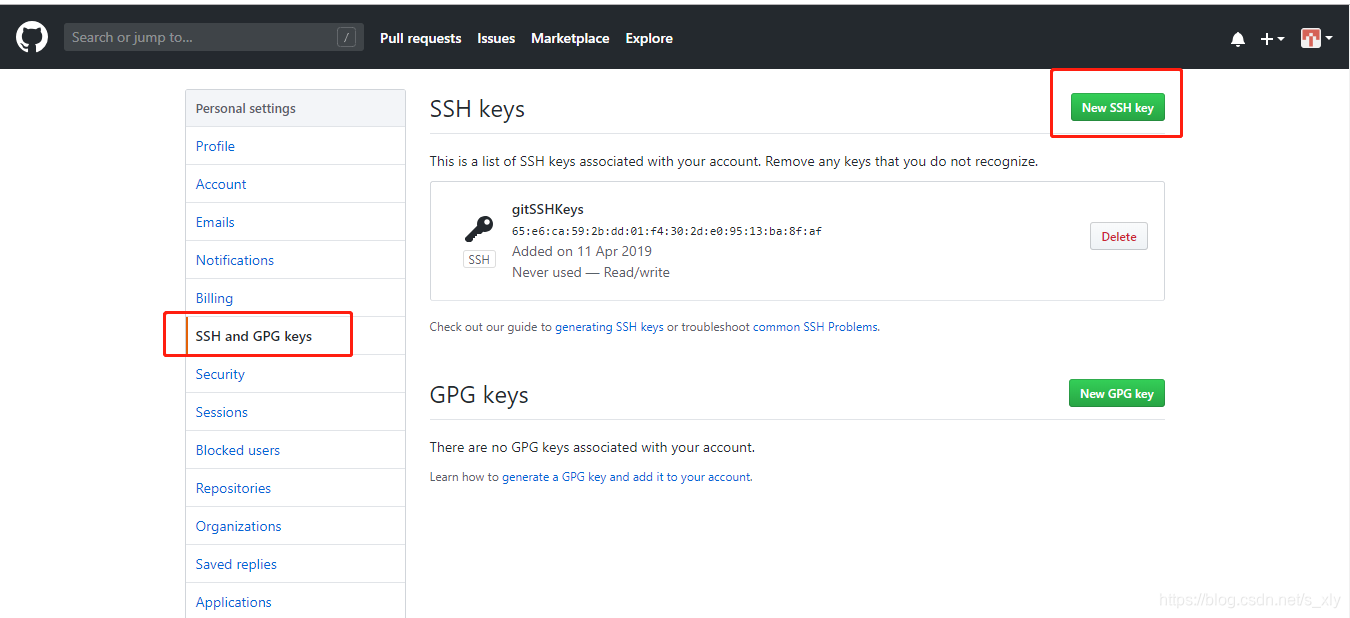Viewport: 1350px width, 618px height.
Task: Select SSH and GPG keys in sidebar
Action: (295, 336)
